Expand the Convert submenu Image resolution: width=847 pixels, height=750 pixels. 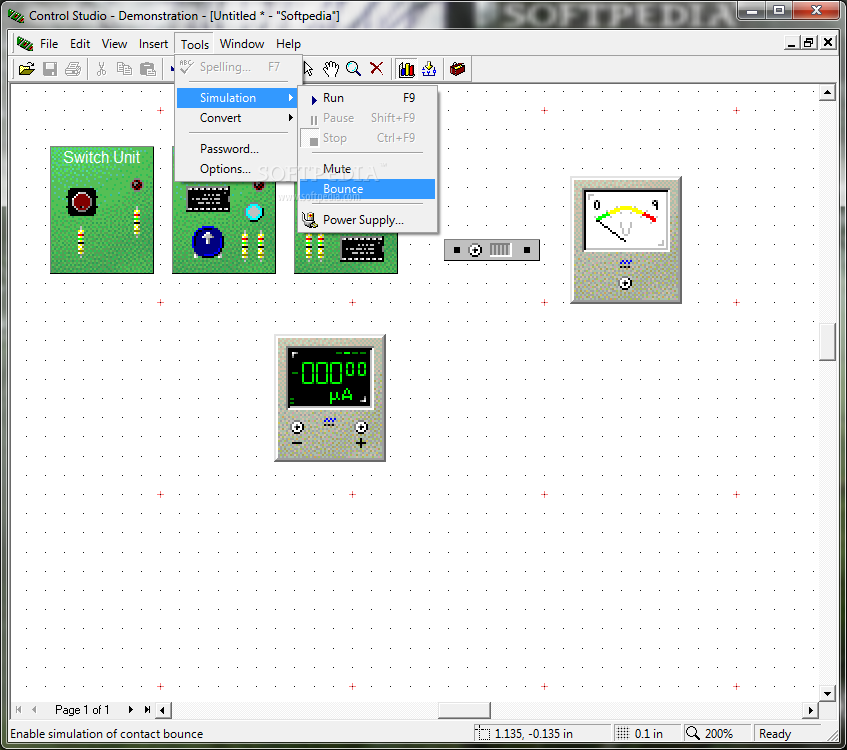coord(237,118)
